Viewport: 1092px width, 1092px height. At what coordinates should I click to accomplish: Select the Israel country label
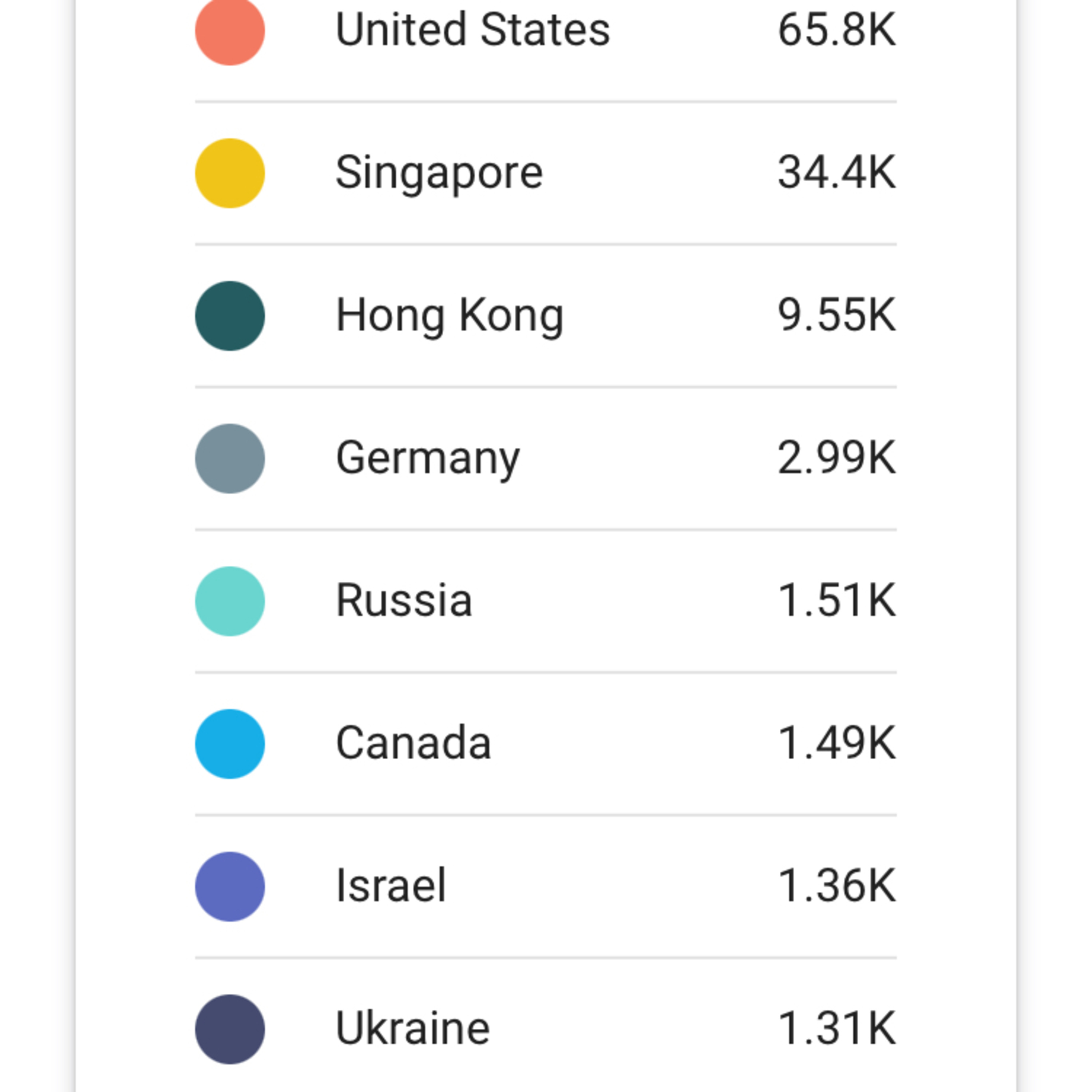[x=391, y=886]
